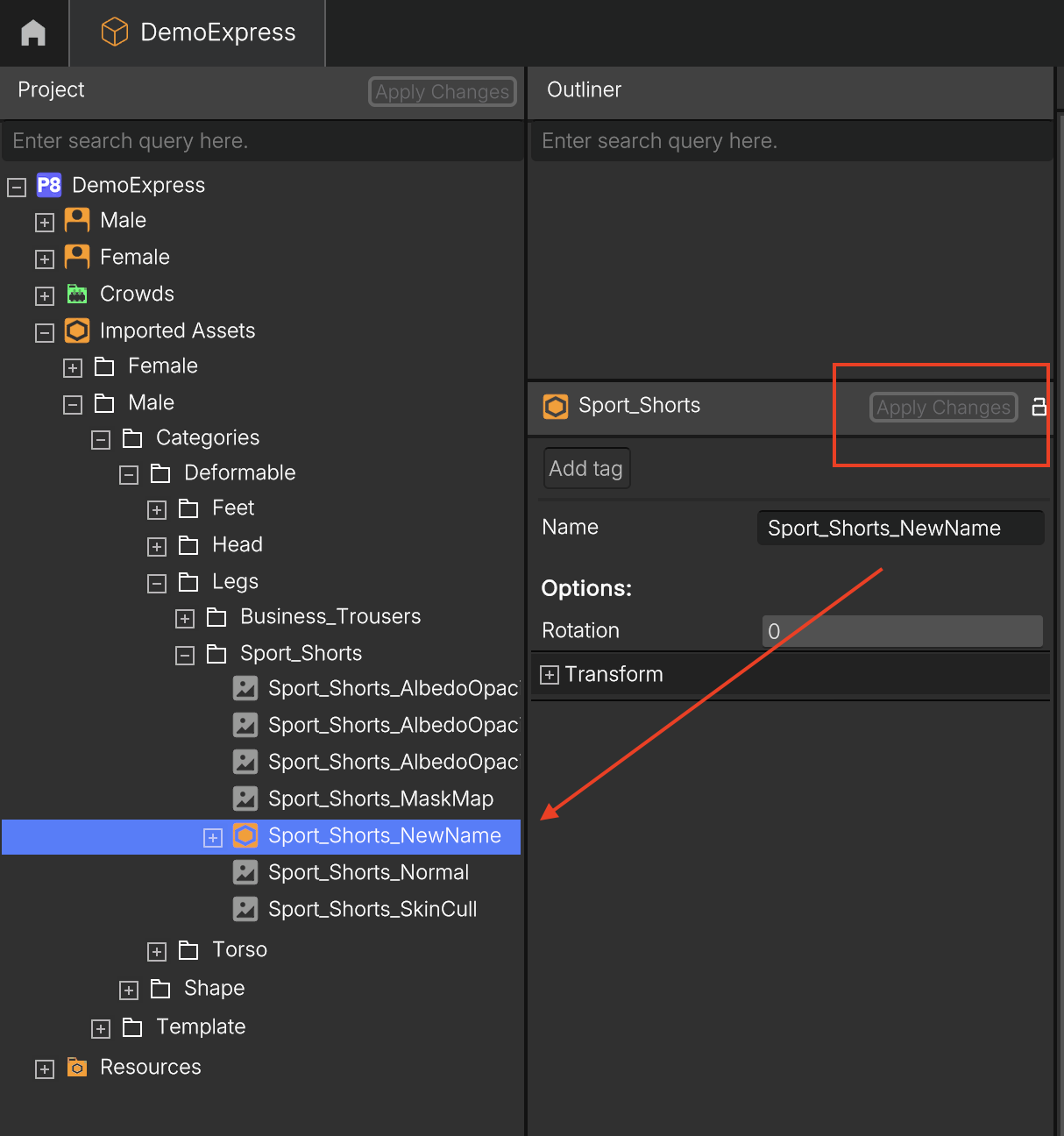The height and width of the screenshot is (1136, 1064).
Task: Switch to the DemoExpress tab
Action: (x=198, y=32)
